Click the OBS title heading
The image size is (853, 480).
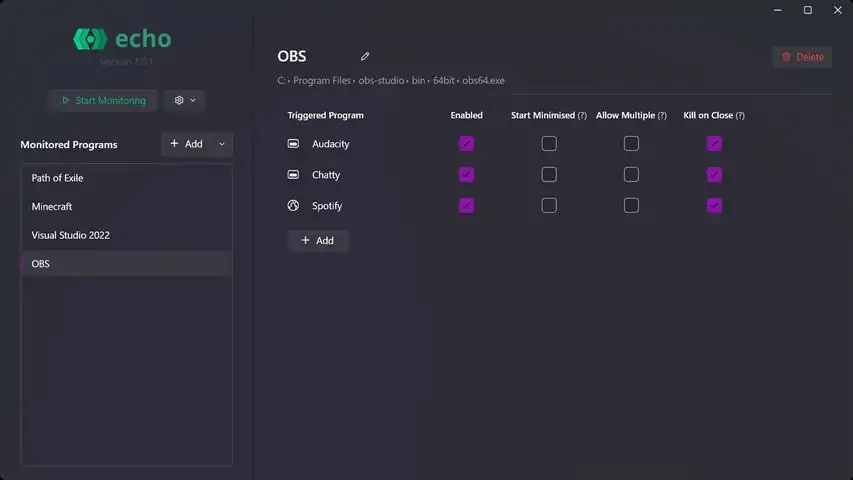292,56
